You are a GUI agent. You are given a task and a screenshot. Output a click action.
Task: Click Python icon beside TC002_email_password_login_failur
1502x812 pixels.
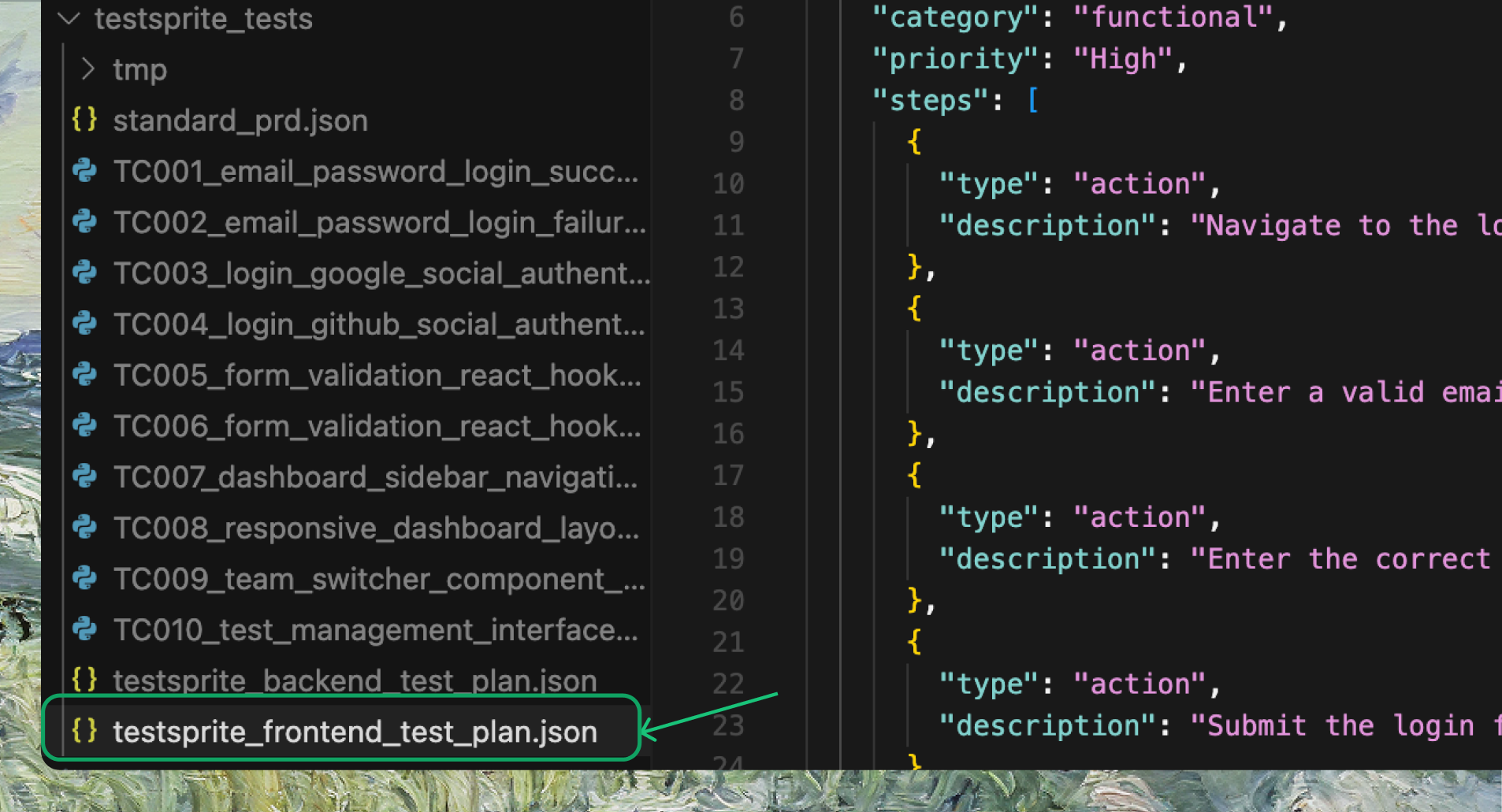coord(84,222)
